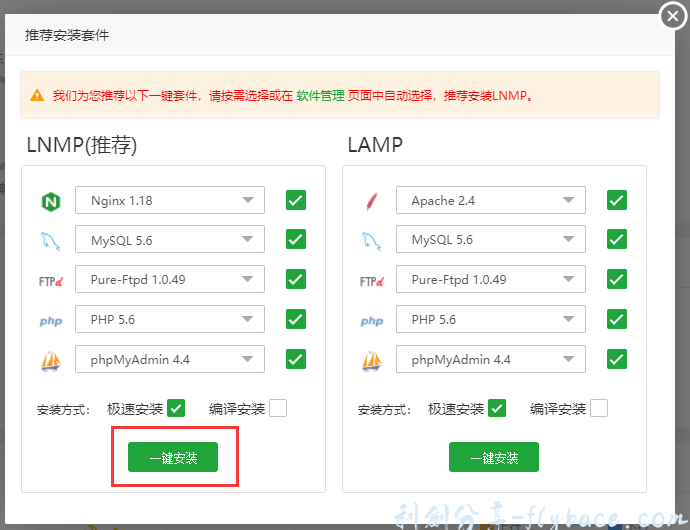Enable 编译安装 option under LNMP
The height and width of the screenshot is (530, 690).
coord(277,408)
